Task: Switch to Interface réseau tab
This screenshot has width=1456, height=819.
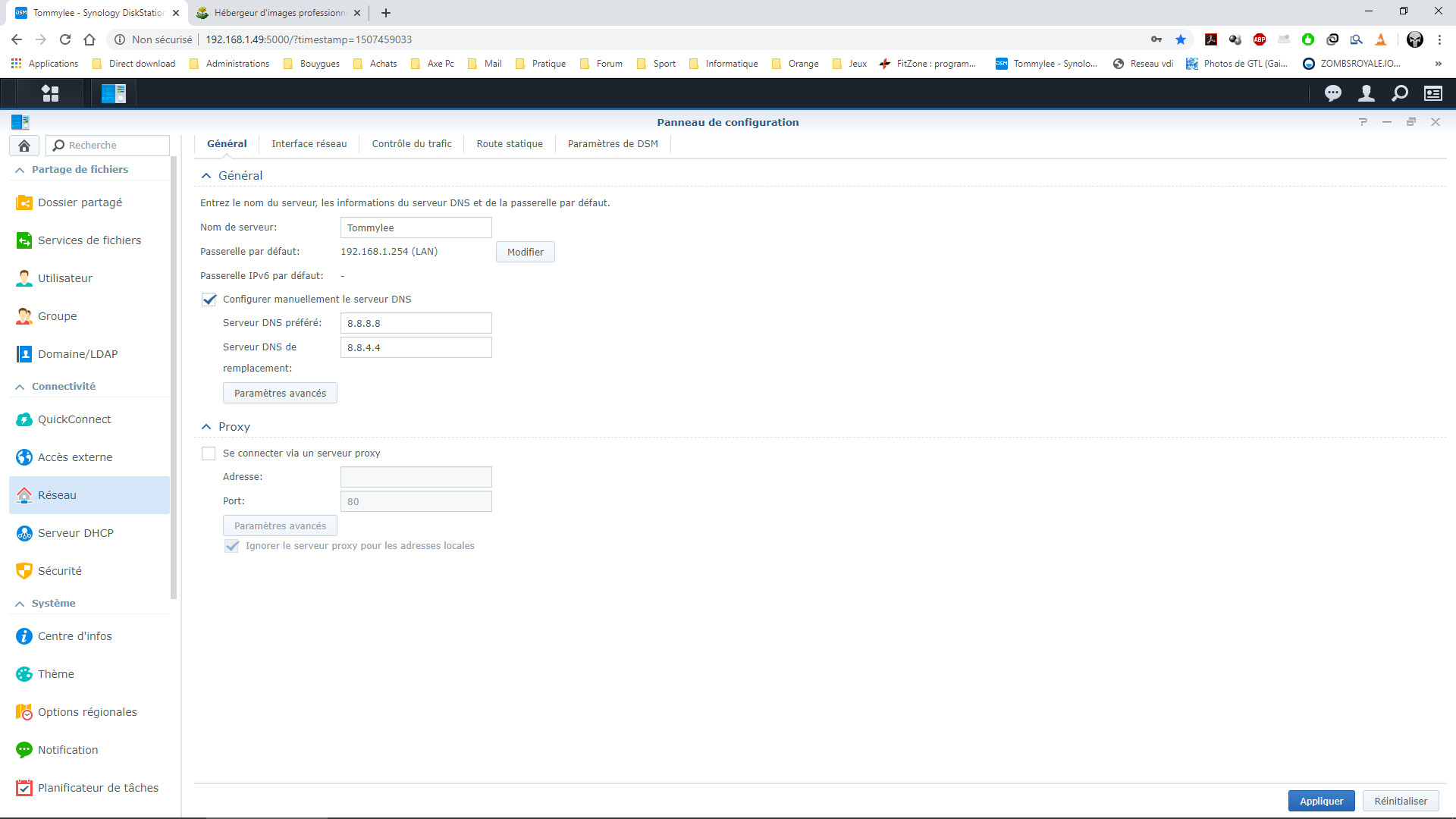Action: pos(309,144)
